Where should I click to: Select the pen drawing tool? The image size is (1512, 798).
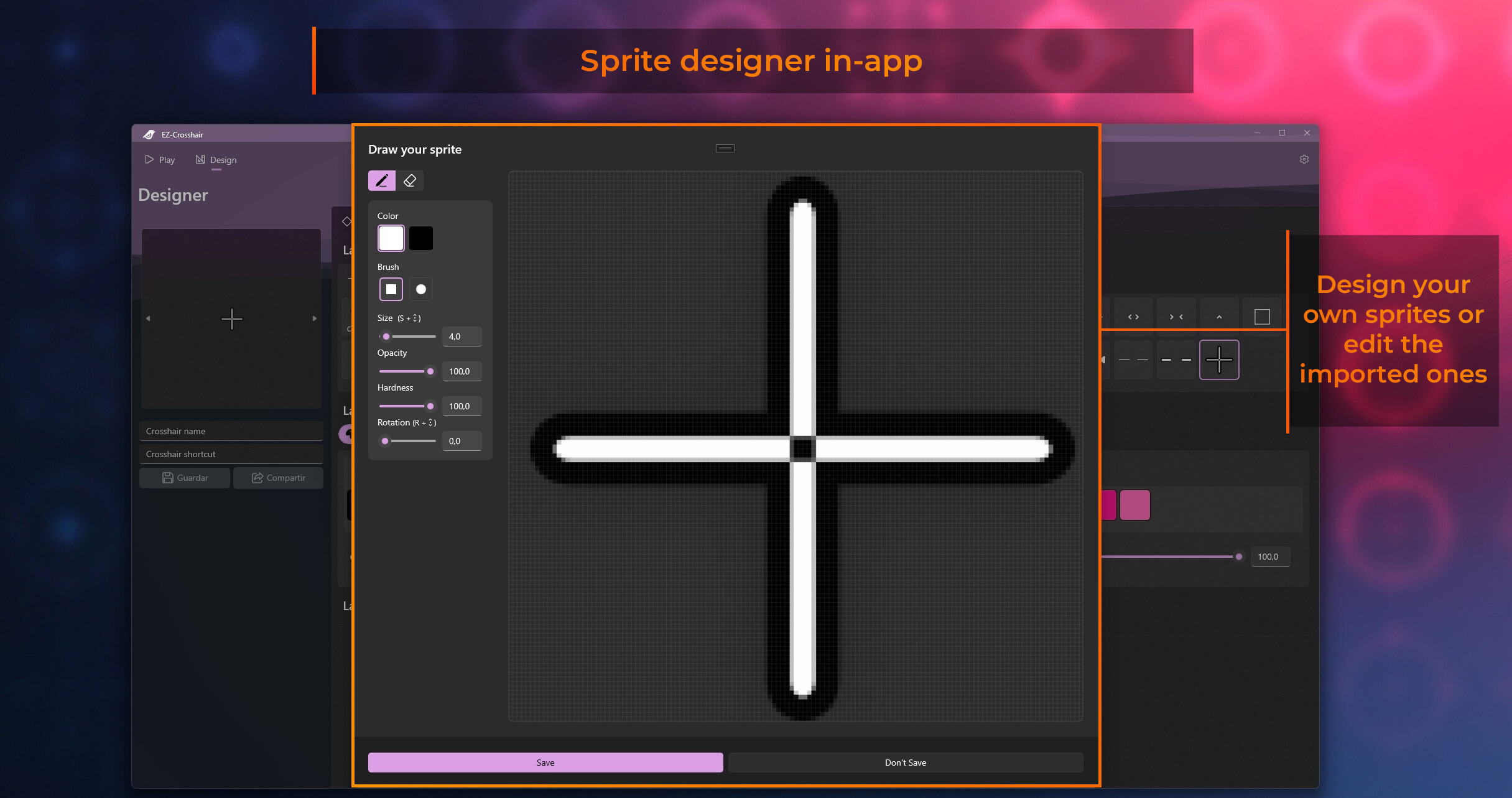(381, 180)
